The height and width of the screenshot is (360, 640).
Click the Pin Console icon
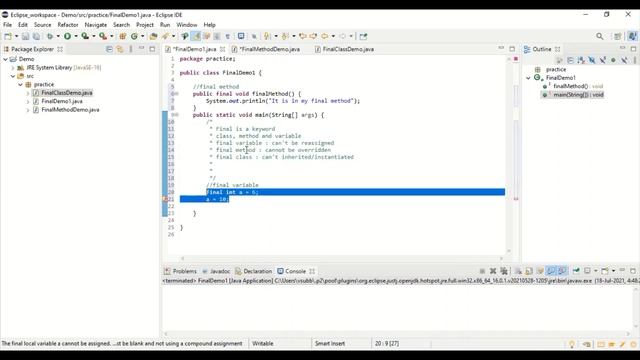click(576, 271)
